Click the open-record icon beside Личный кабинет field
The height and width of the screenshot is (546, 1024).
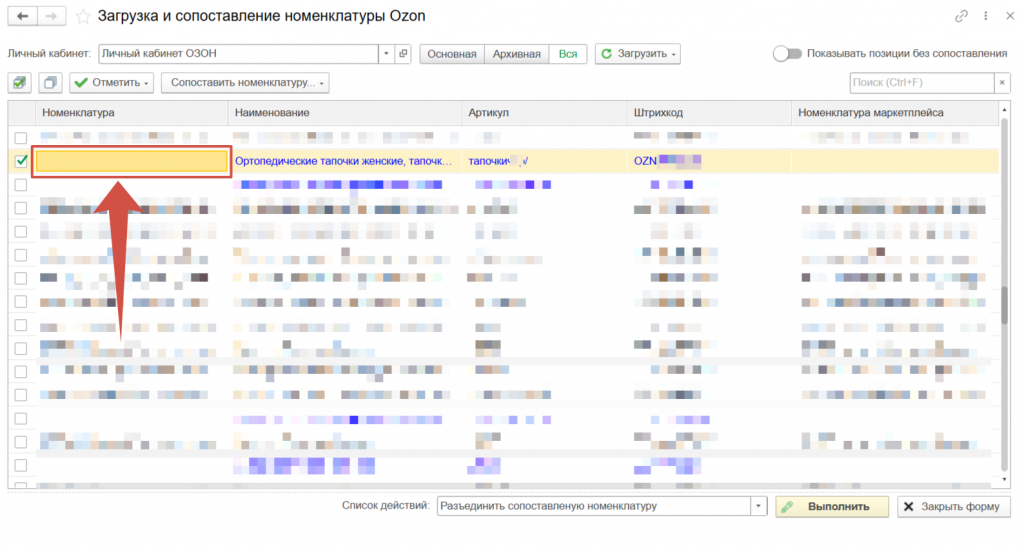tap(402, 54)
